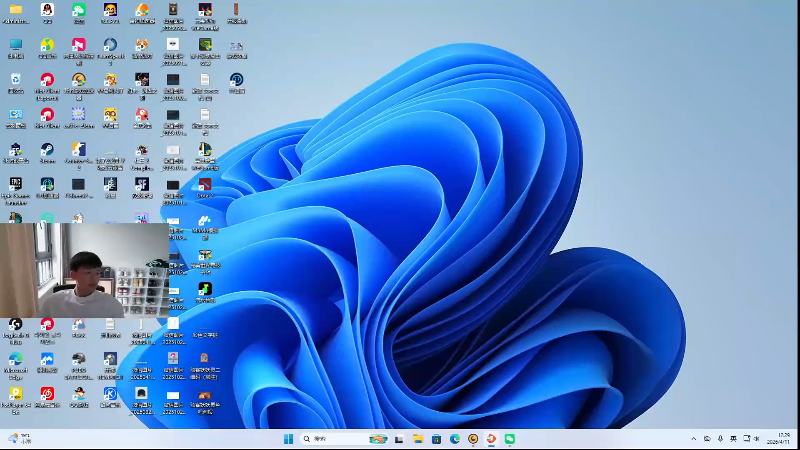Screen dimensions: 800x450
Task: Expand the hidden system tray icons chevron
Action: [694, 439]
